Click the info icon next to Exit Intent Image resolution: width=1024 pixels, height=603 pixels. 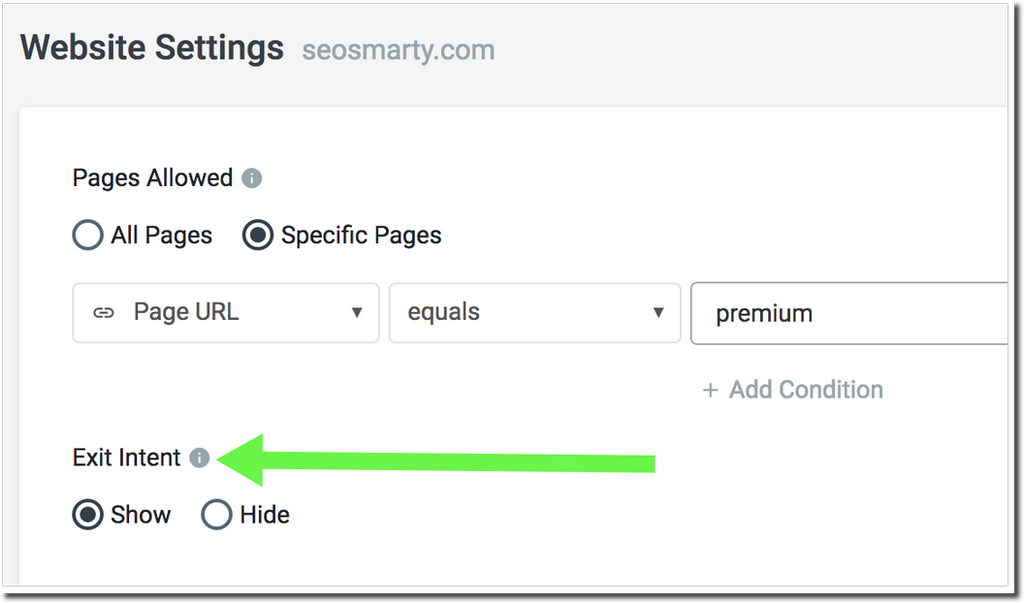(x=199, y=458)
